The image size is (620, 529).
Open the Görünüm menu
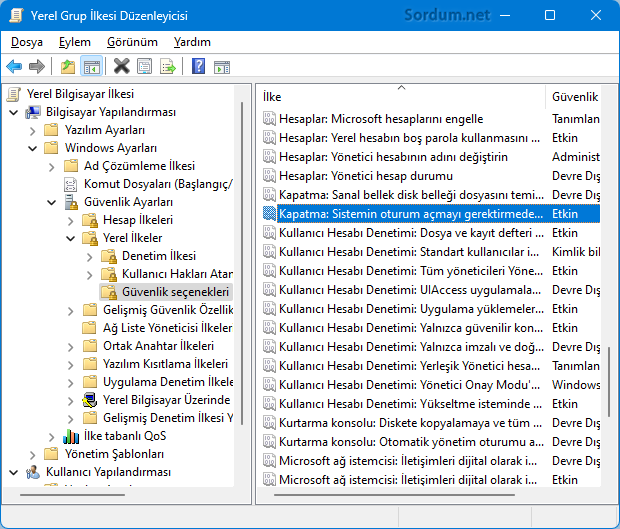point(132,42)
